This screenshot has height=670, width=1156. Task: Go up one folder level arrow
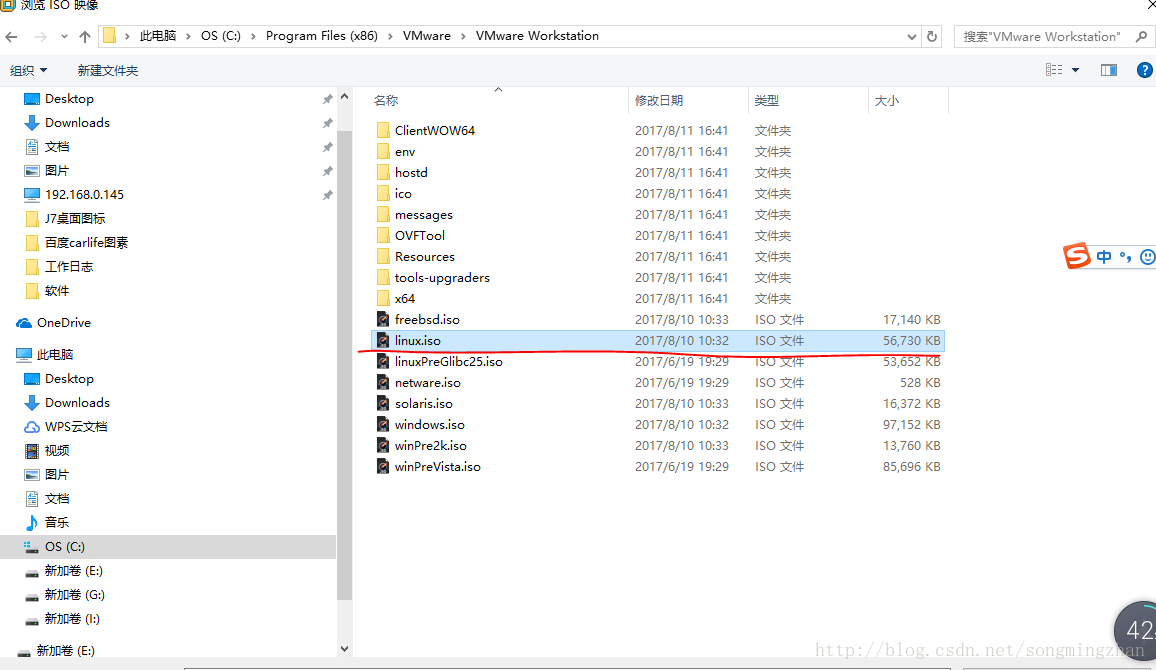click(x=85, y=37)
